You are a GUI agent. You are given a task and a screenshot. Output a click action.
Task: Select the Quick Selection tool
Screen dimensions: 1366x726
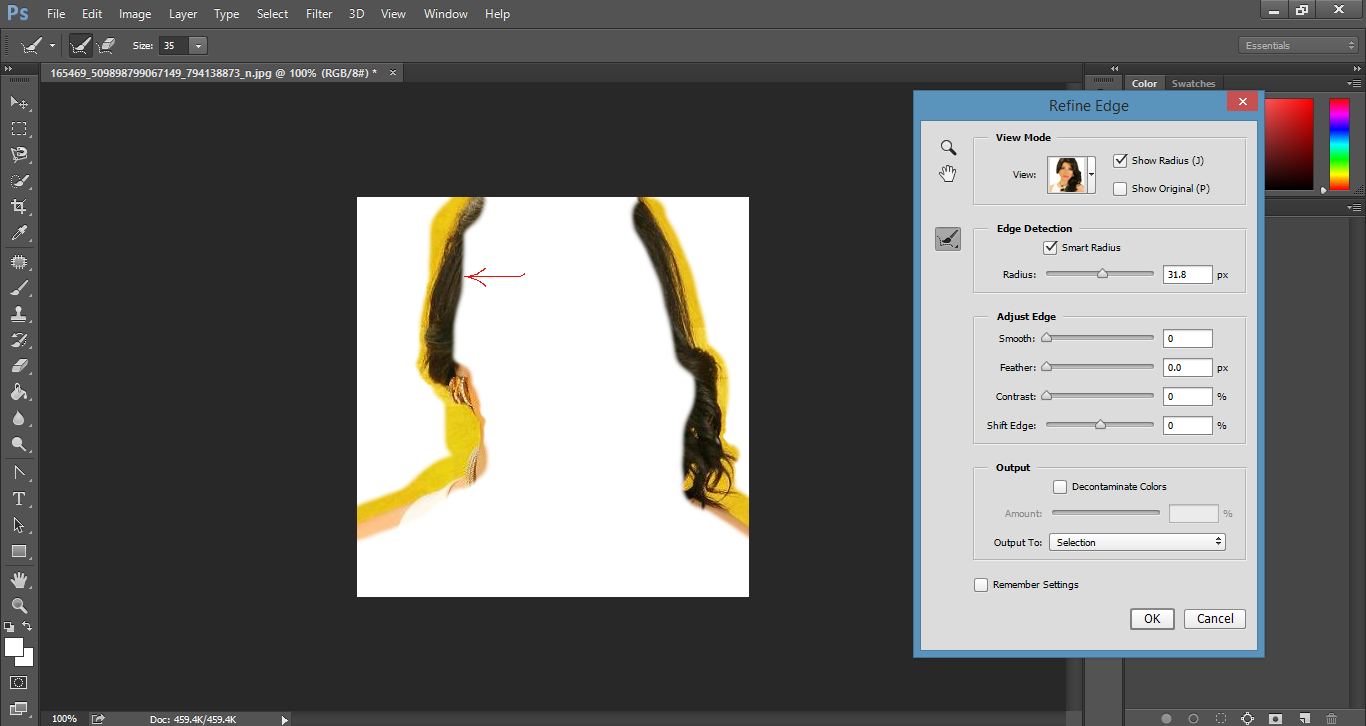coord(19,181)
